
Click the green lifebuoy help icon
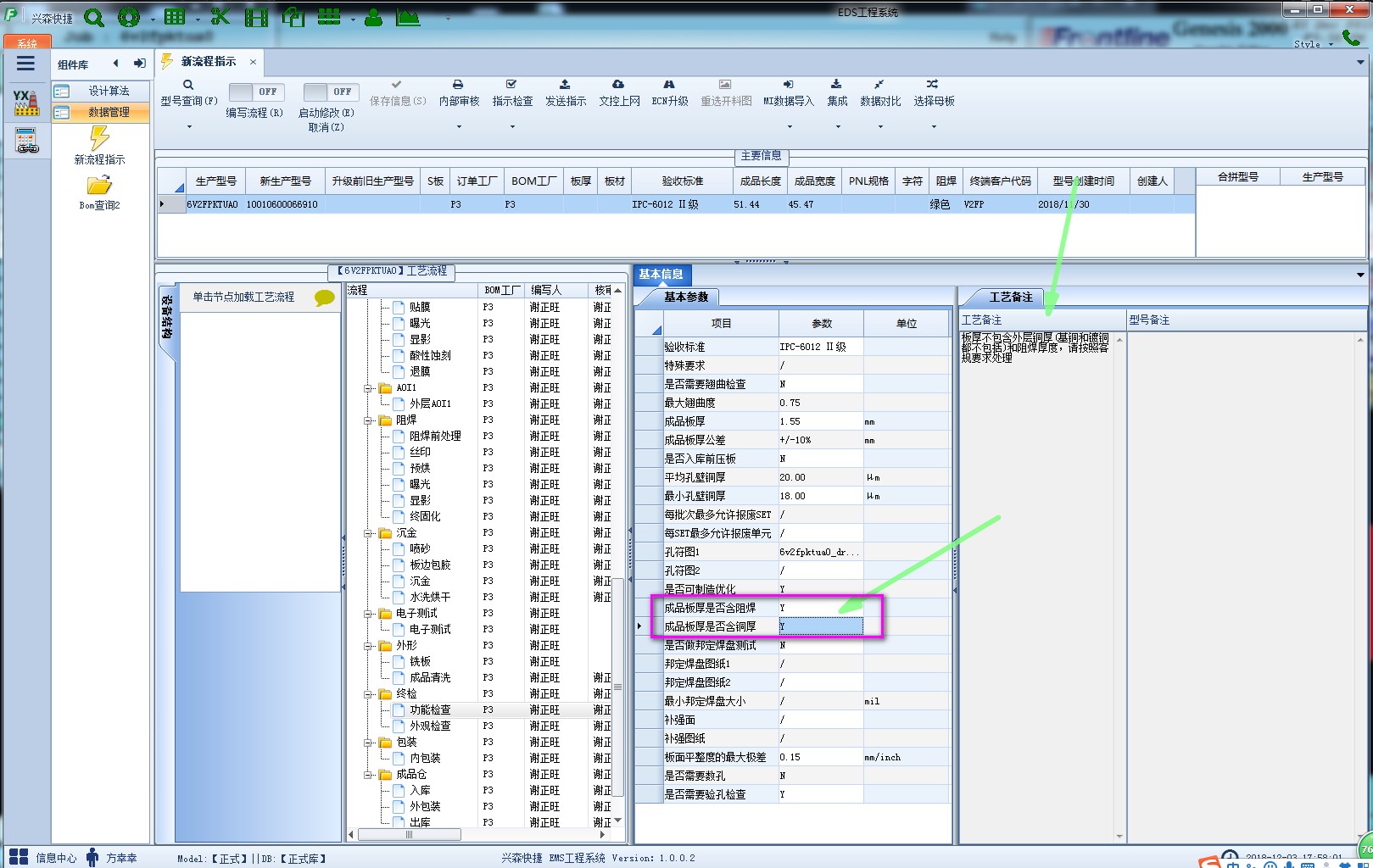click(x=130, y=17)
